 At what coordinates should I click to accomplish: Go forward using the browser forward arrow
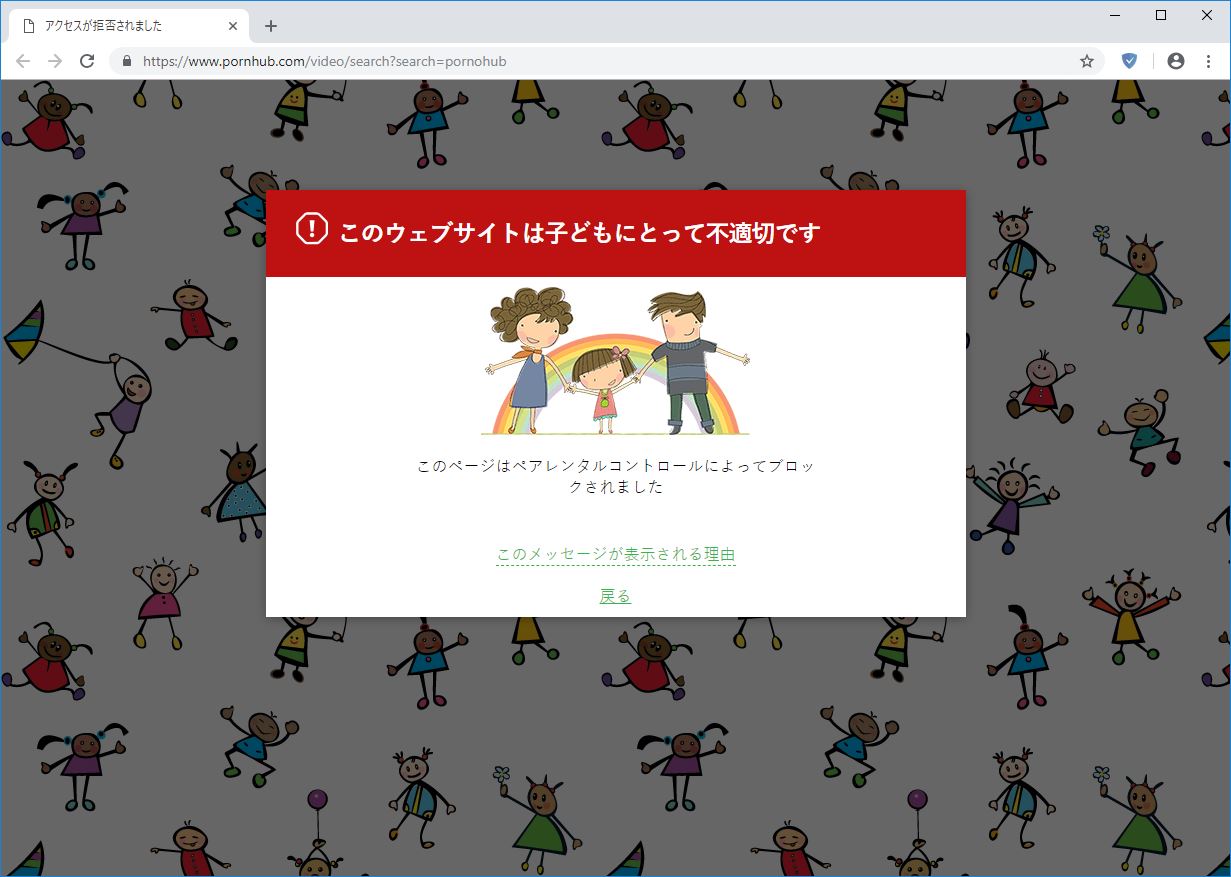click(55, 61)
